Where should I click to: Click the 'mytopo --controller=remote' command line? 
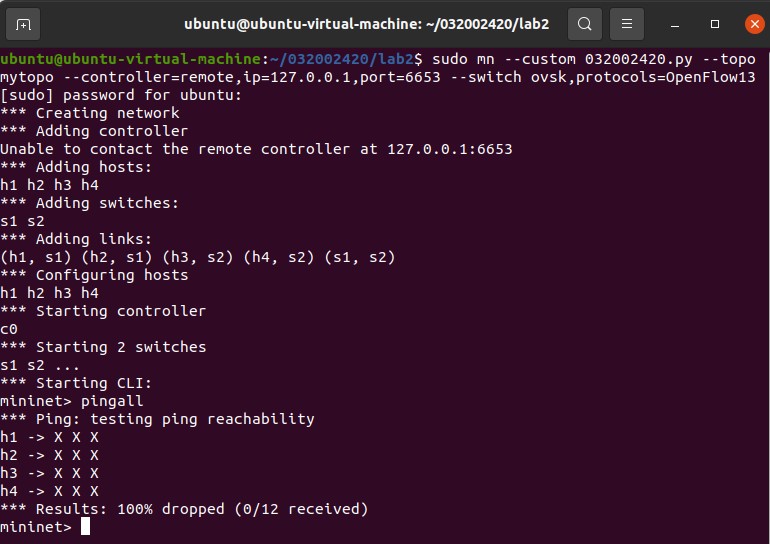click(378, 77)
